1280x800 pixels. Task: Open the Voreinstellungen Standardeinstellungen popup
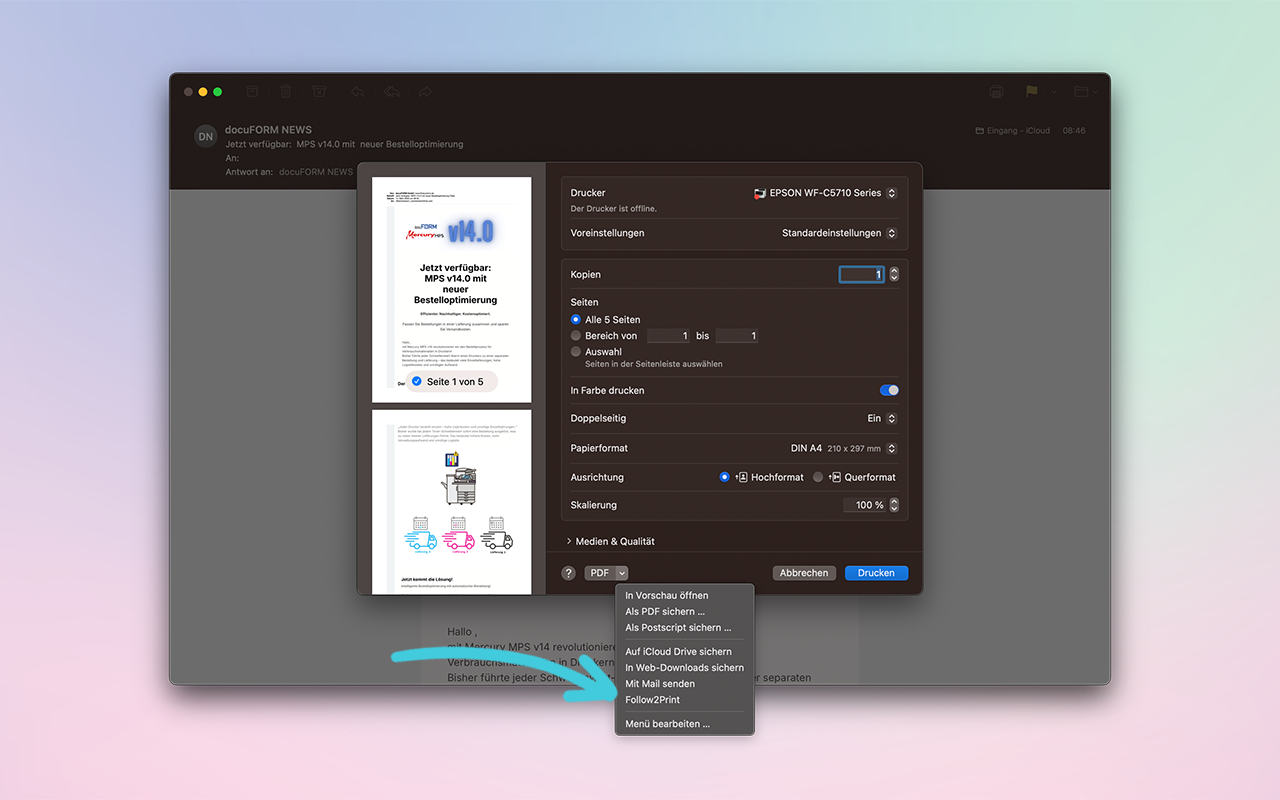(x=839, y=233)
